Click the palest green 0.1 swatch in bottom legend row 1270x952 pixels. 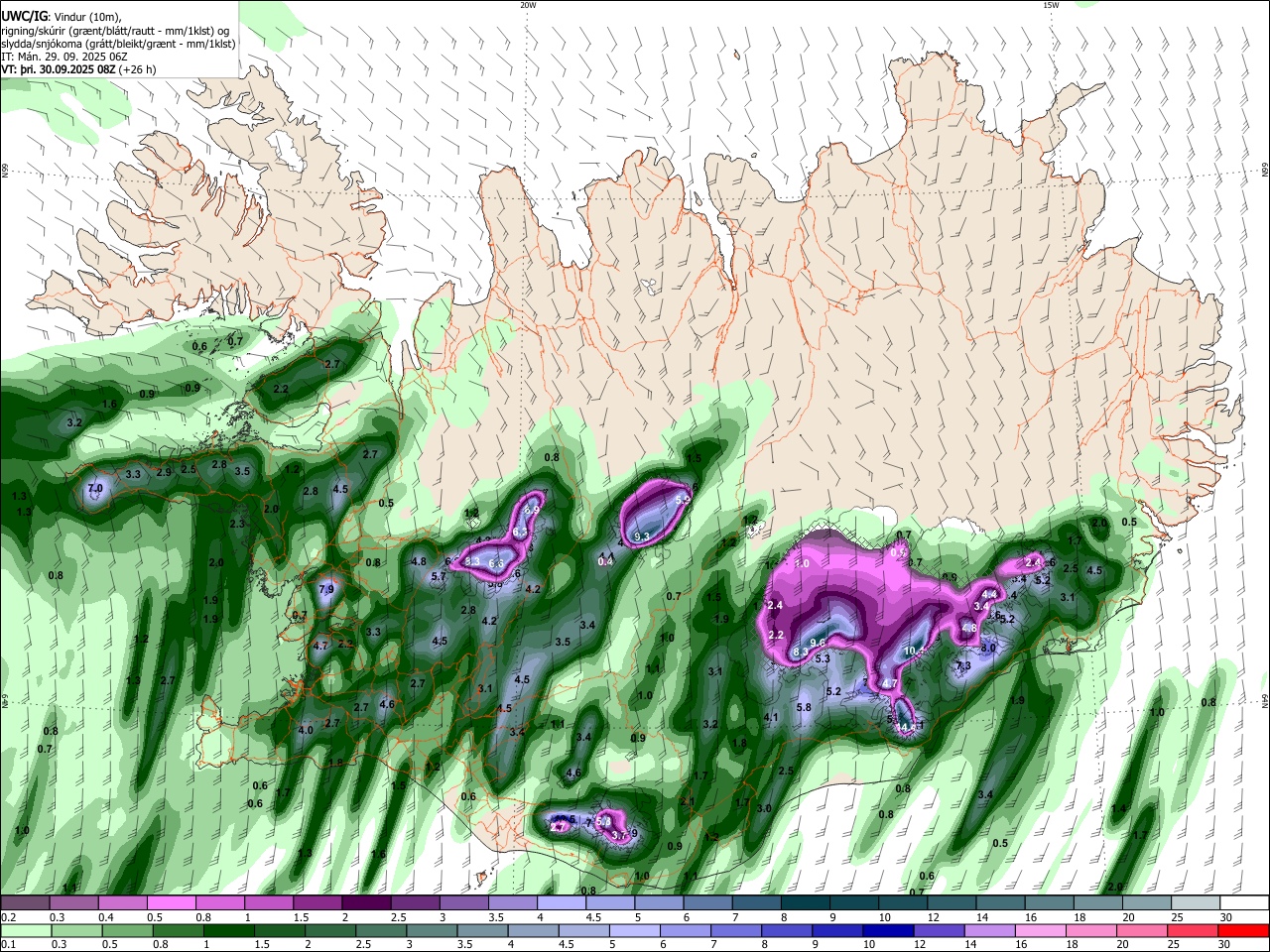point(25,930)
